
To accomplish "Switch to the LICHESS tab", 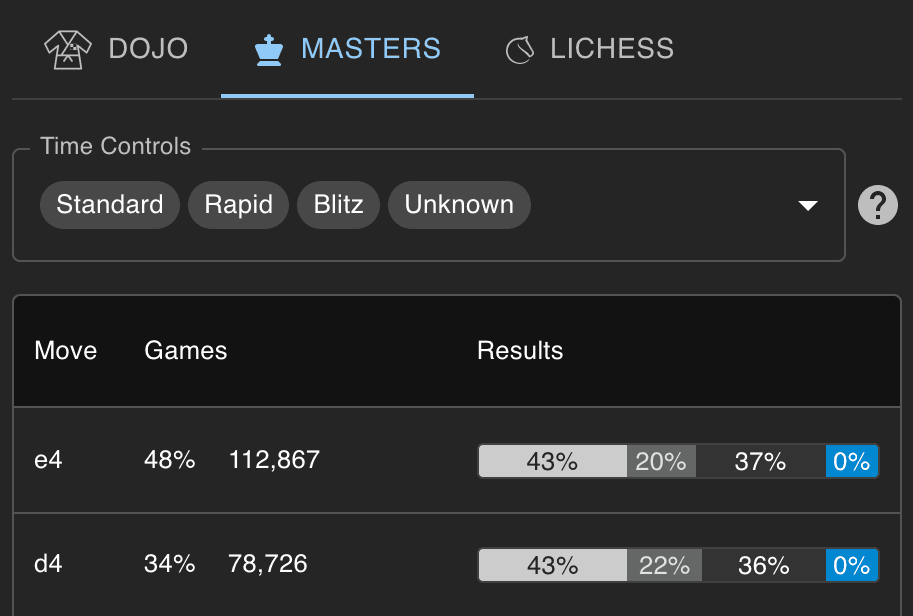I will (587, 49).
